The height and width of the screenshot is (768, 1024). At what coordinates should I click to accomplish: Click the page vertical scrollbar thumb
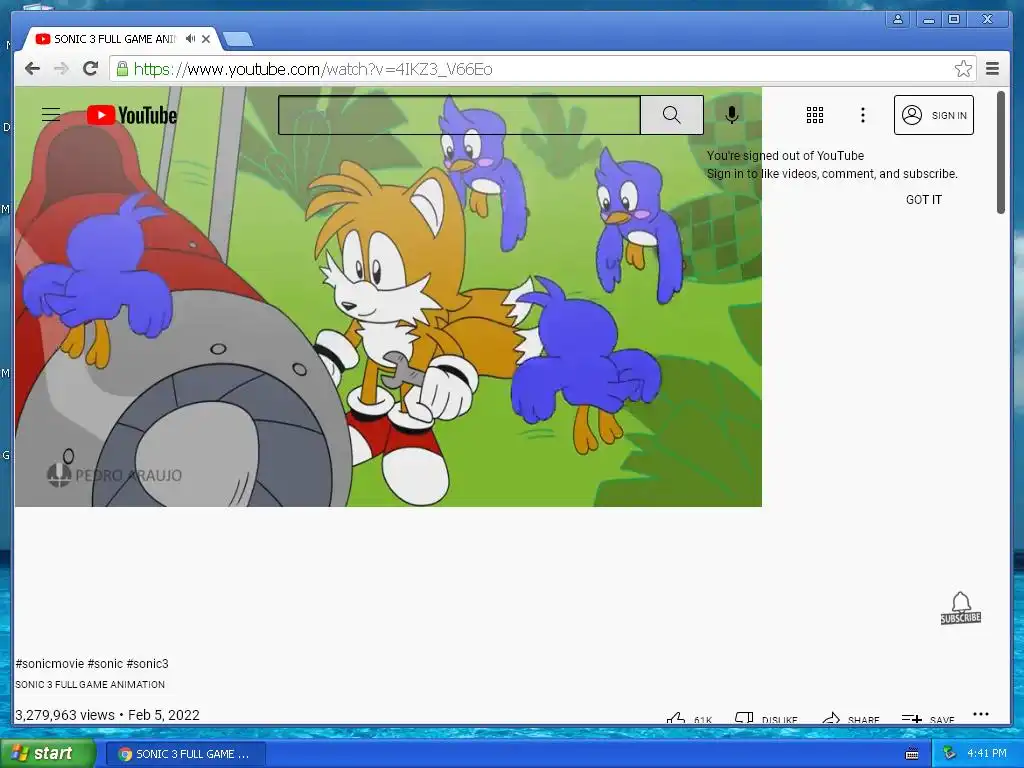(1000, 152)
